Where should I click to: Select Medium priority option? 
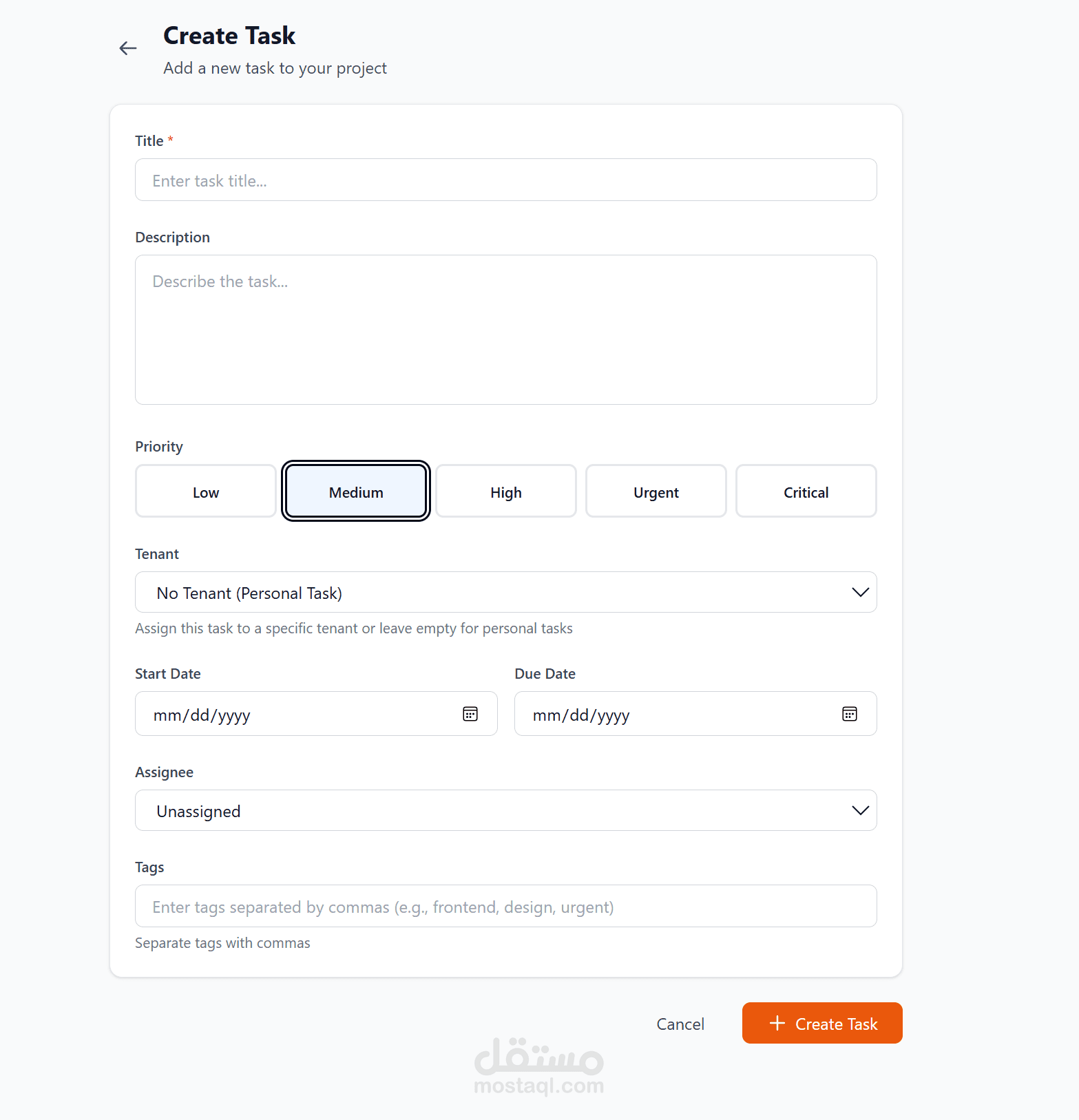(356, 492)
